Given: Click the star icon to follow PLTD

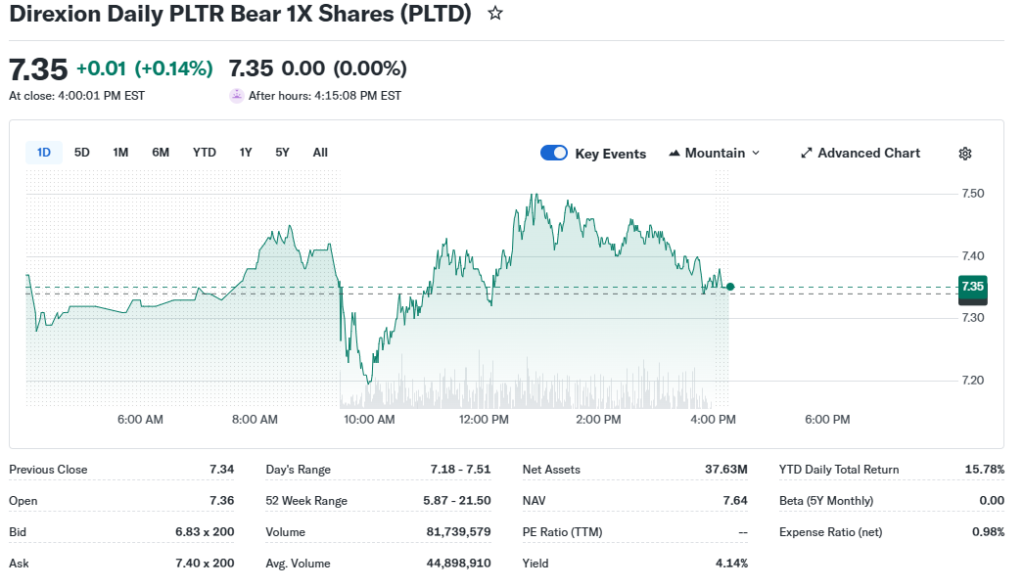Looking at the screenshot, I should point(495,14).
